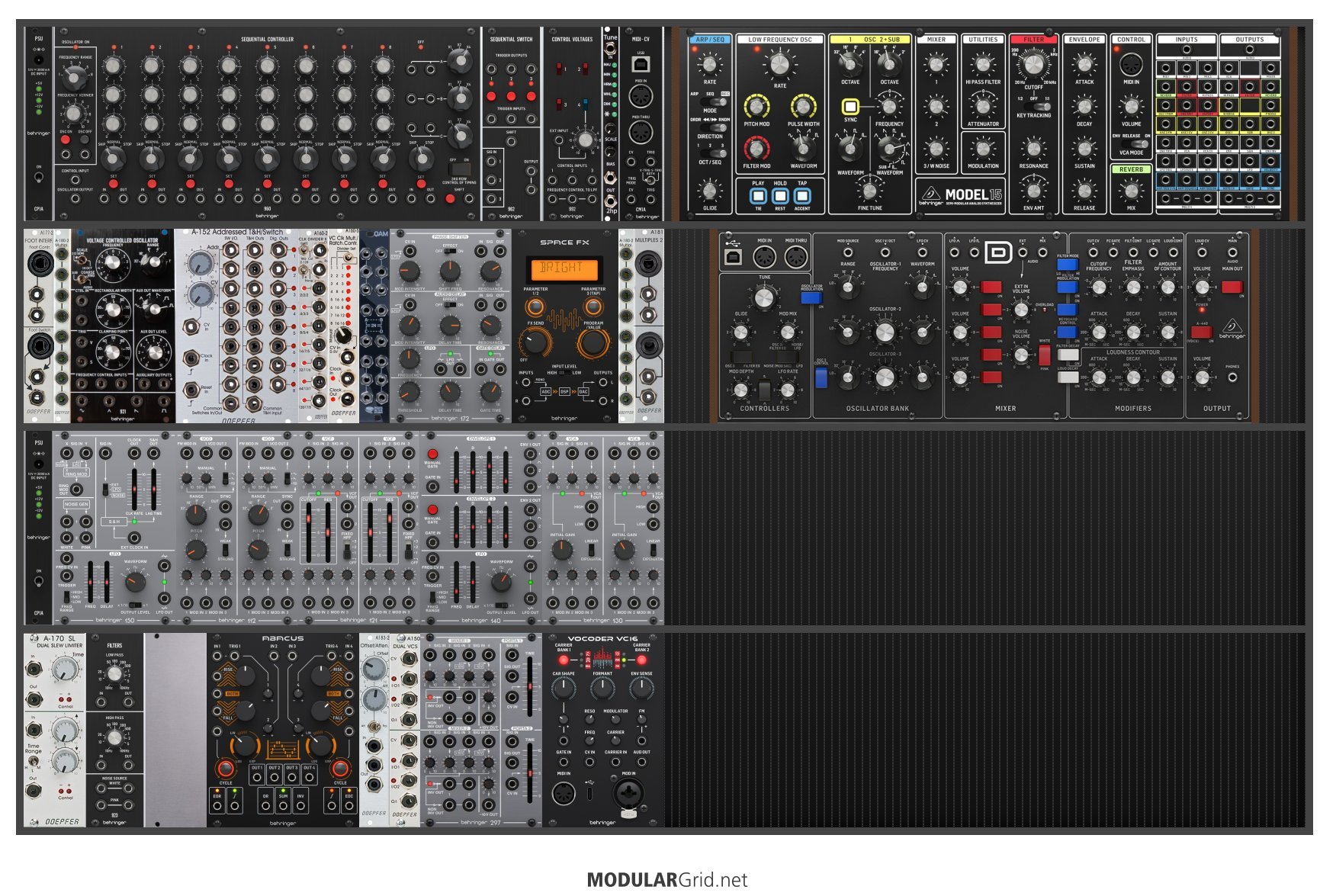
Task: Click the USB-C port on Vocoder VC16
Action: pyautogui.click(x=591, y=794)
